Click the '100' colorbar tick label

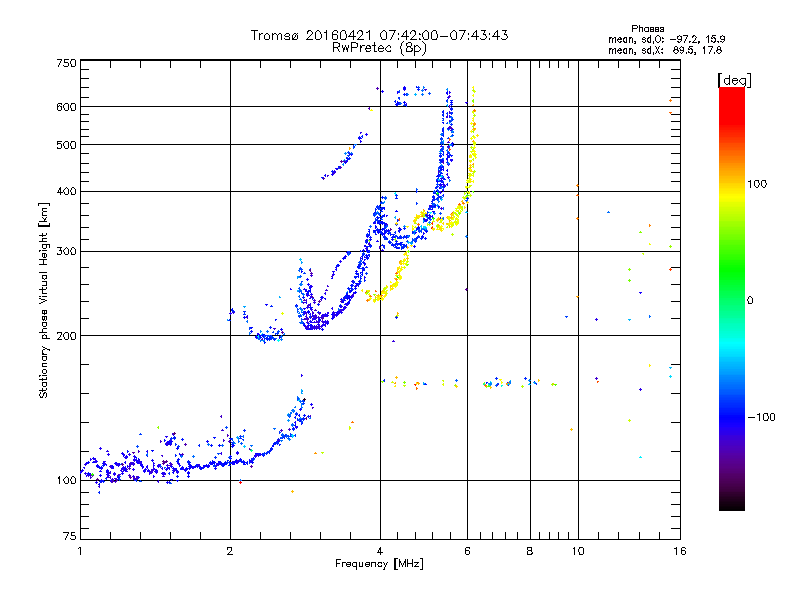coord(757,184)
